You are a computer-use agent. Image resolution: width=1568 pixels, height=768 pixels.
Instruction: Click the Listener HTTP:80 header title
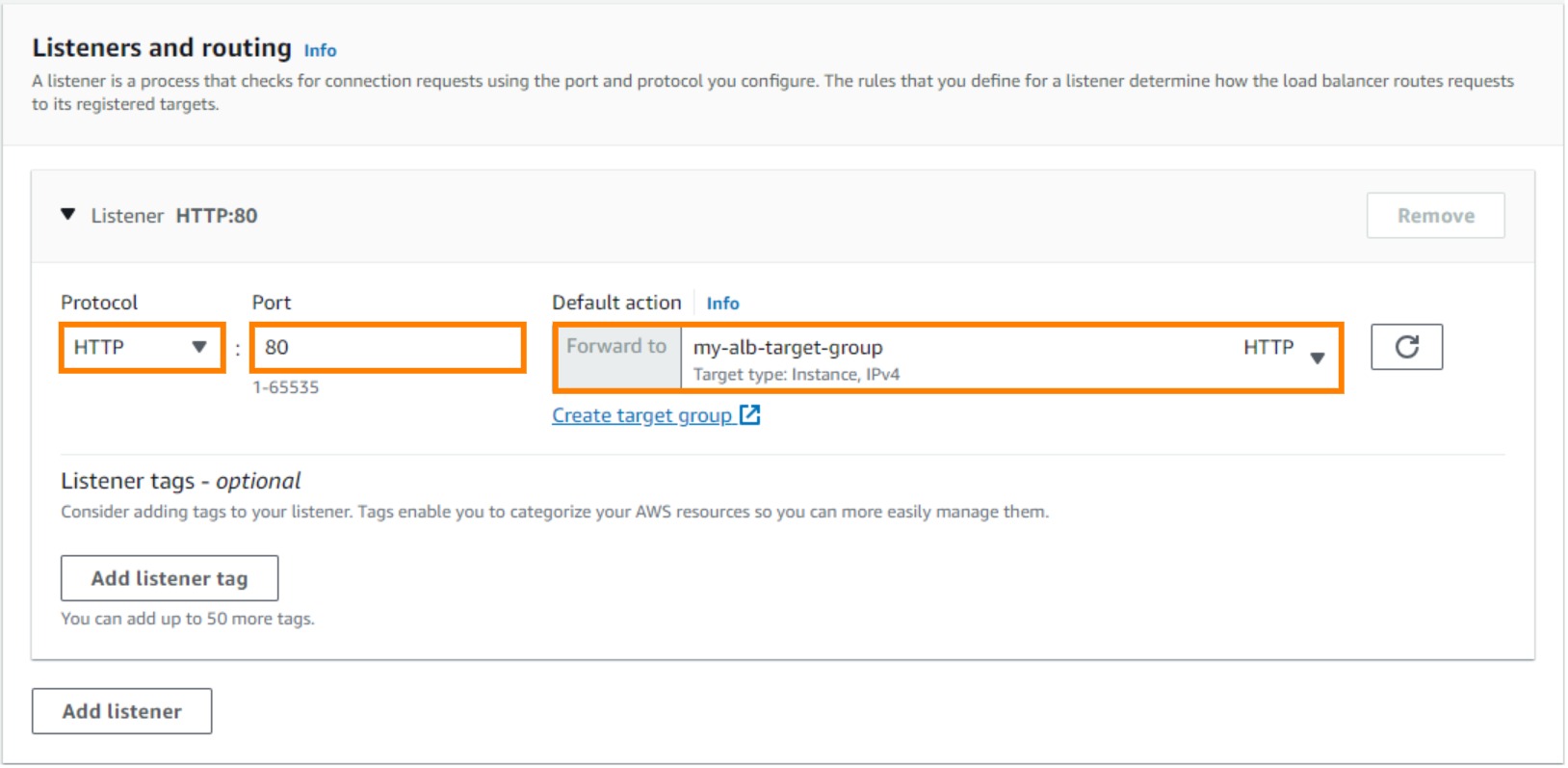(174, 216)
